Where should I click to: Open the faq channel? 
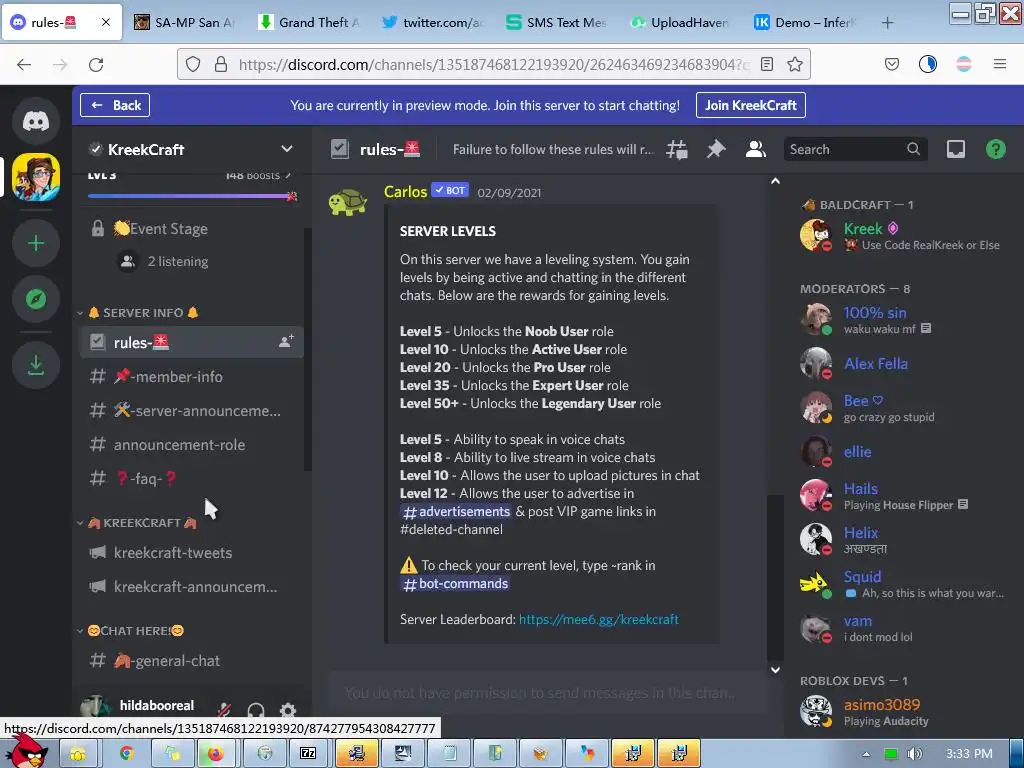[x=191, y=479]
